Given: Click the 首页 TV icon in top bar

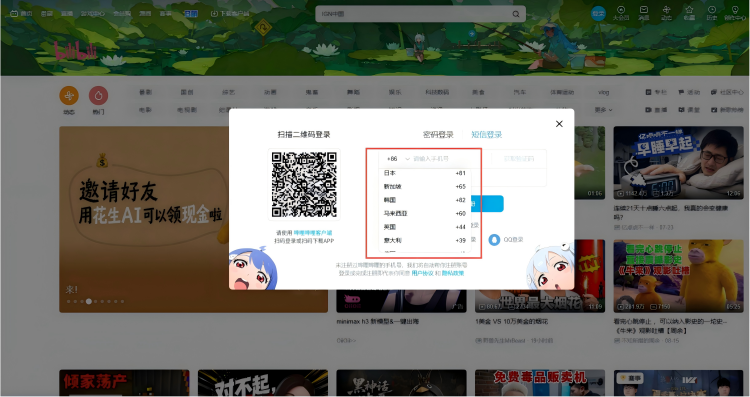Looking at the screenshot, I should click(x=14, y=13).
